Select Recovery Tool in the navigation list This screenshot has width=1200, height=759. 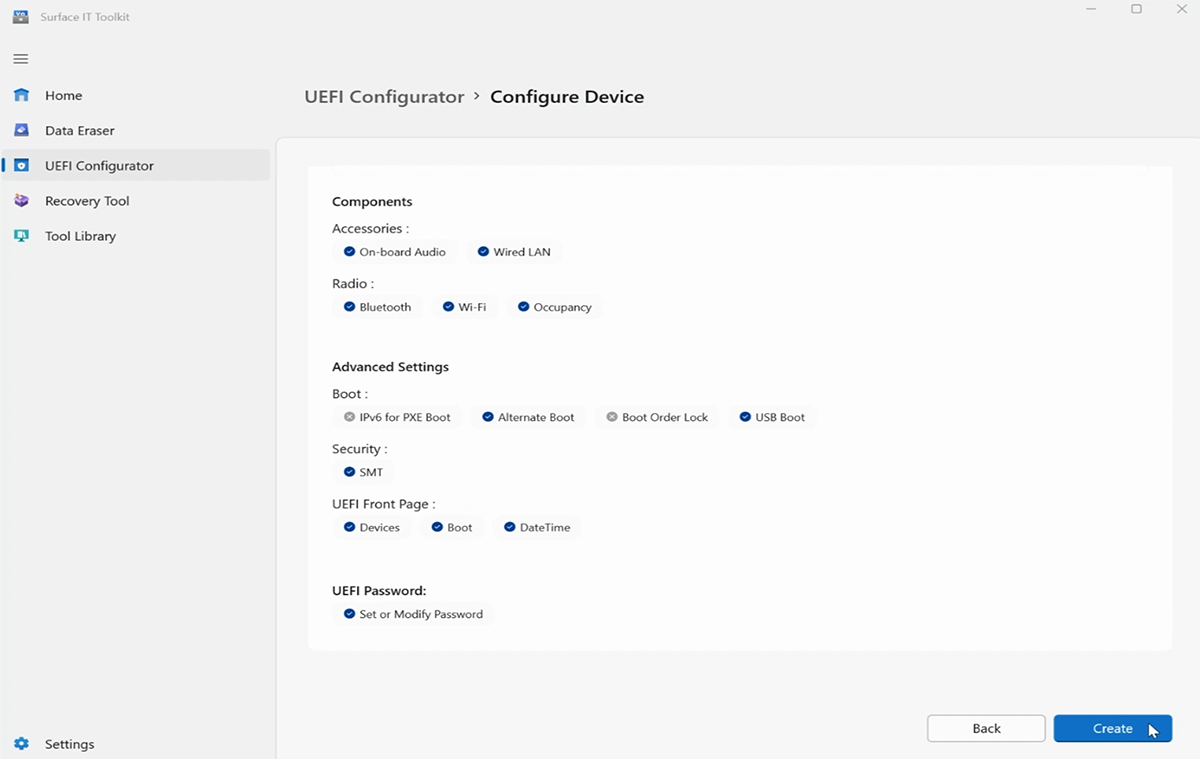point(89,200)
